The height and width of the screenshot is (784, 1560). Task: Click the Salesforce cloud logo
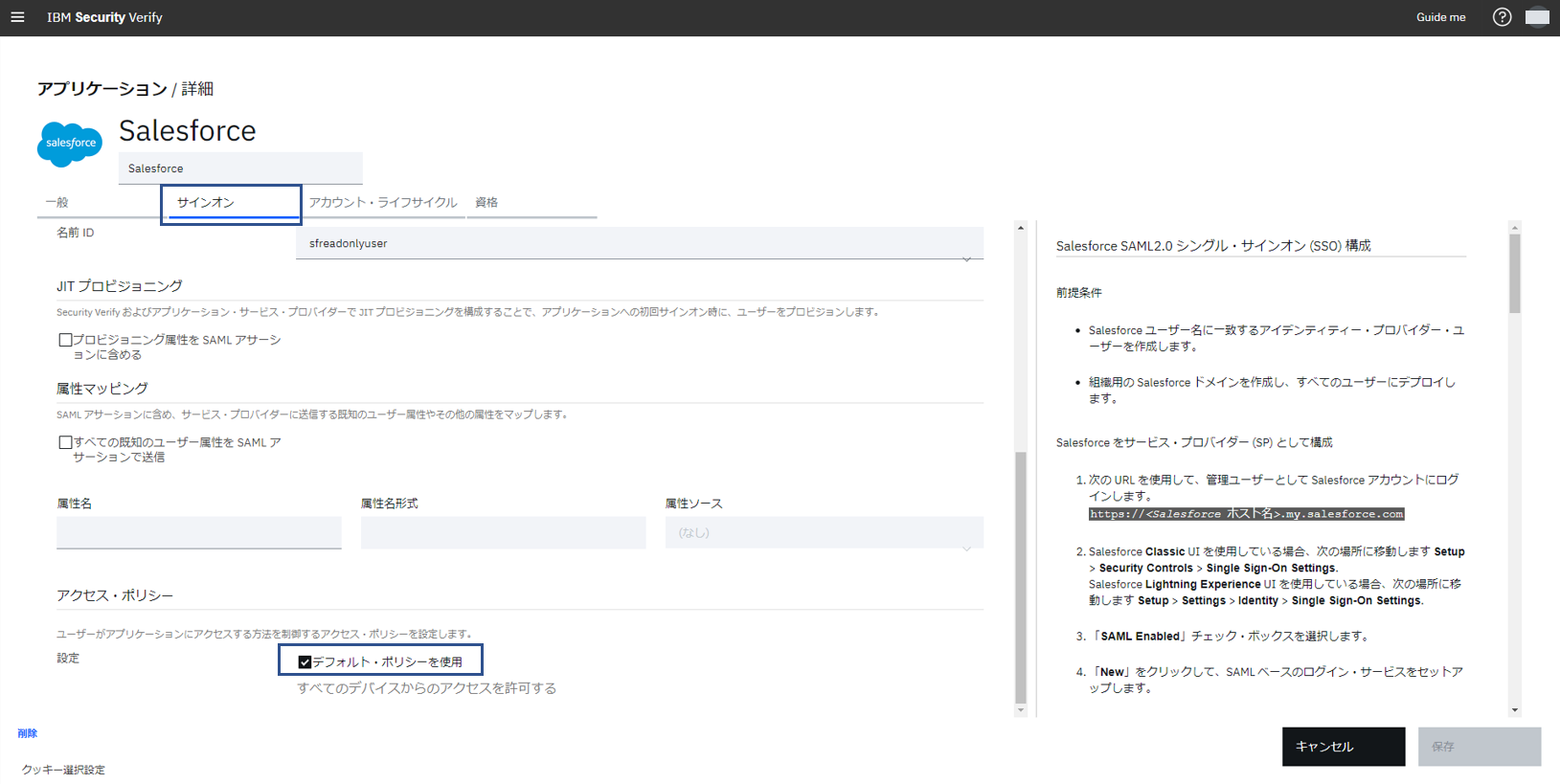tap(70, 144)
